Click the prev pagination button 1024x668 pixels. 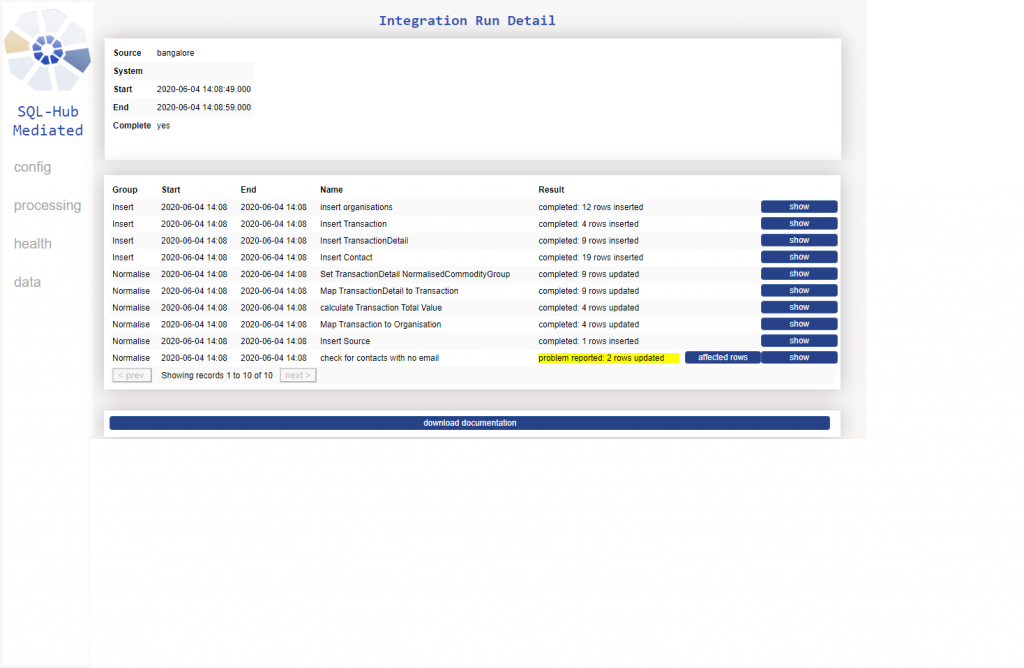click(132, 375)
